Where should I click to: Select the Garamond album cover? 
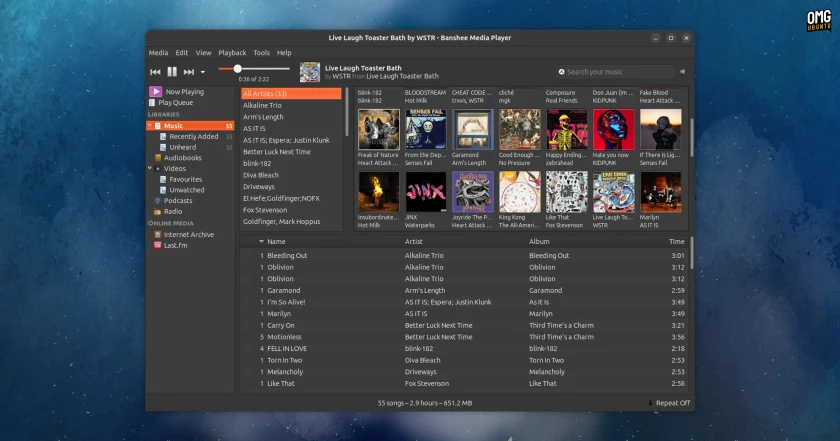(x=472, y=129)
